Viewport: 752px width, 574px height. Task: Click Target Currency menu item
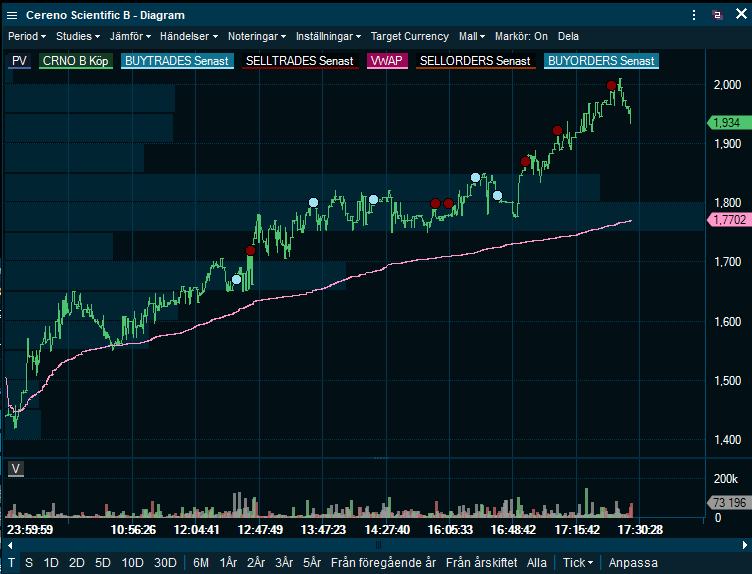coord(410,36)
